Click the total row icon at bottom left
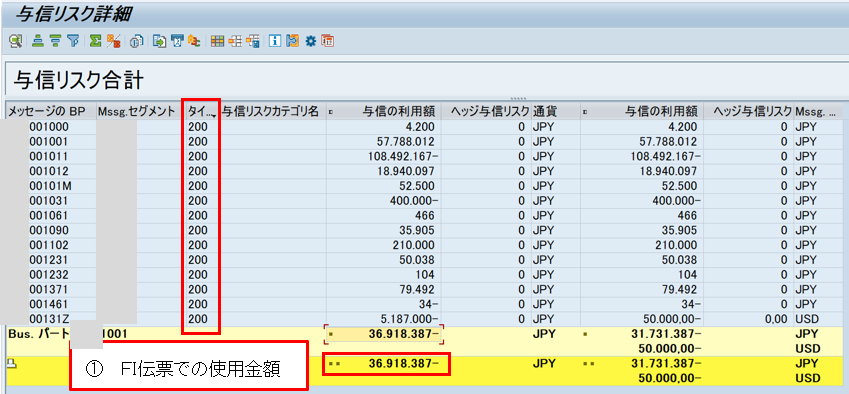 [x=10, y=364]
